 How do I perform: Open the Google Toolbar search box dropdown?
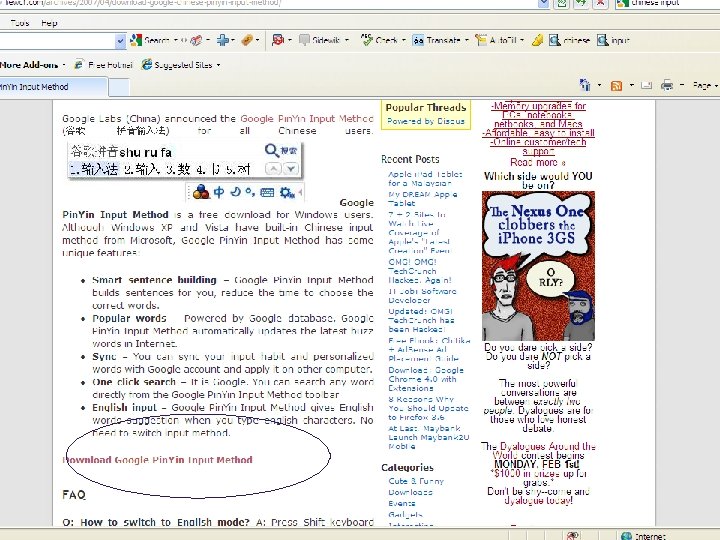click(x=120, y=41)
